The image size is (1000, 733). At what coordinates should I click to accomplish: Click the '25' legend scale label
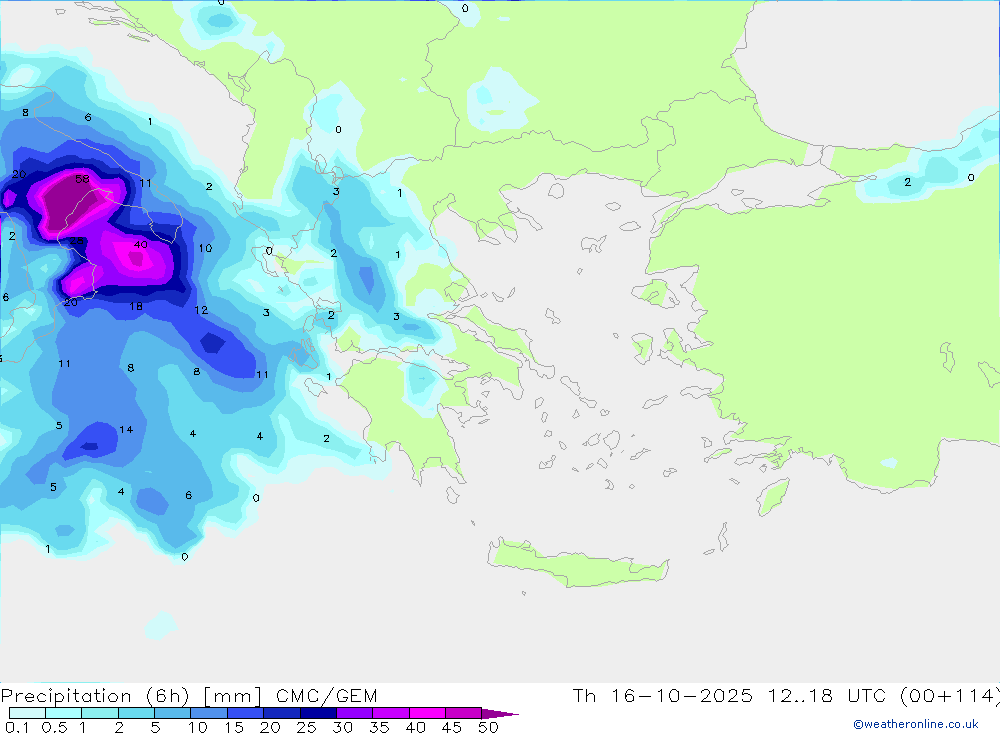point(306,727)
